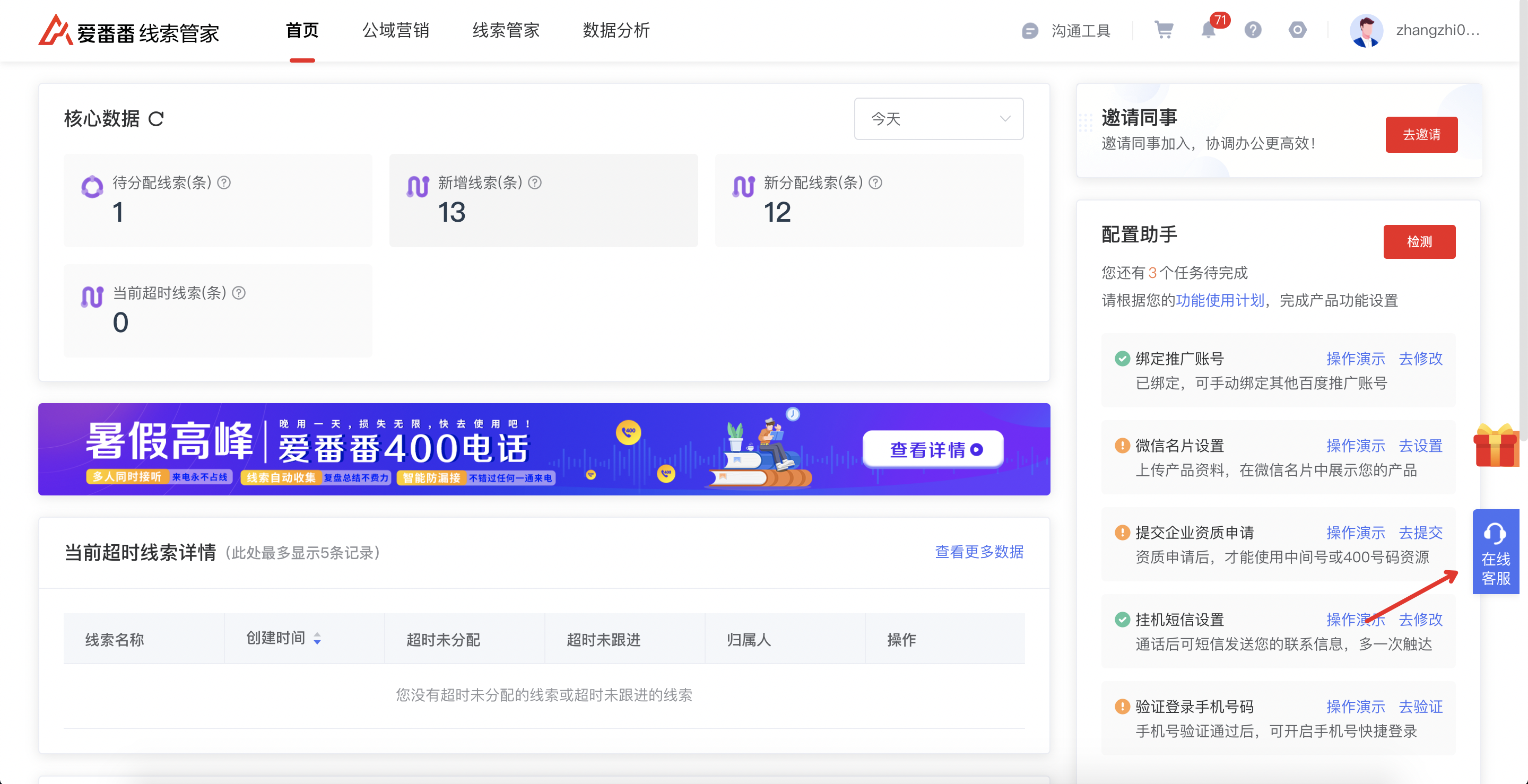
Task: Click the 沟通工具 label
Action: tap(1080, 31)
